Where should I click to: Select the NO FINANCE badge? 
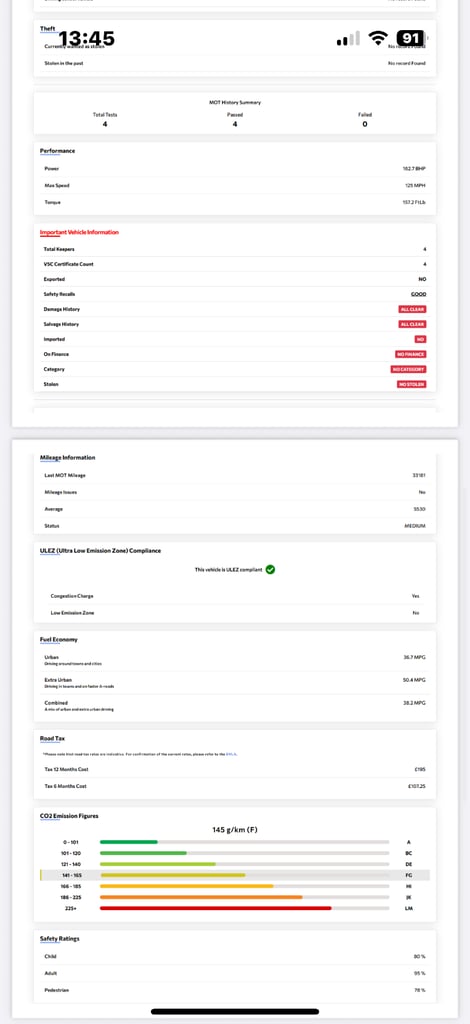click(x=410, y=354)
